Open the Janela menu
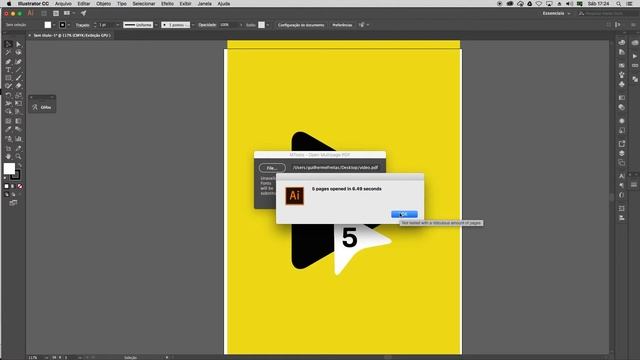 tap(204, 4)
